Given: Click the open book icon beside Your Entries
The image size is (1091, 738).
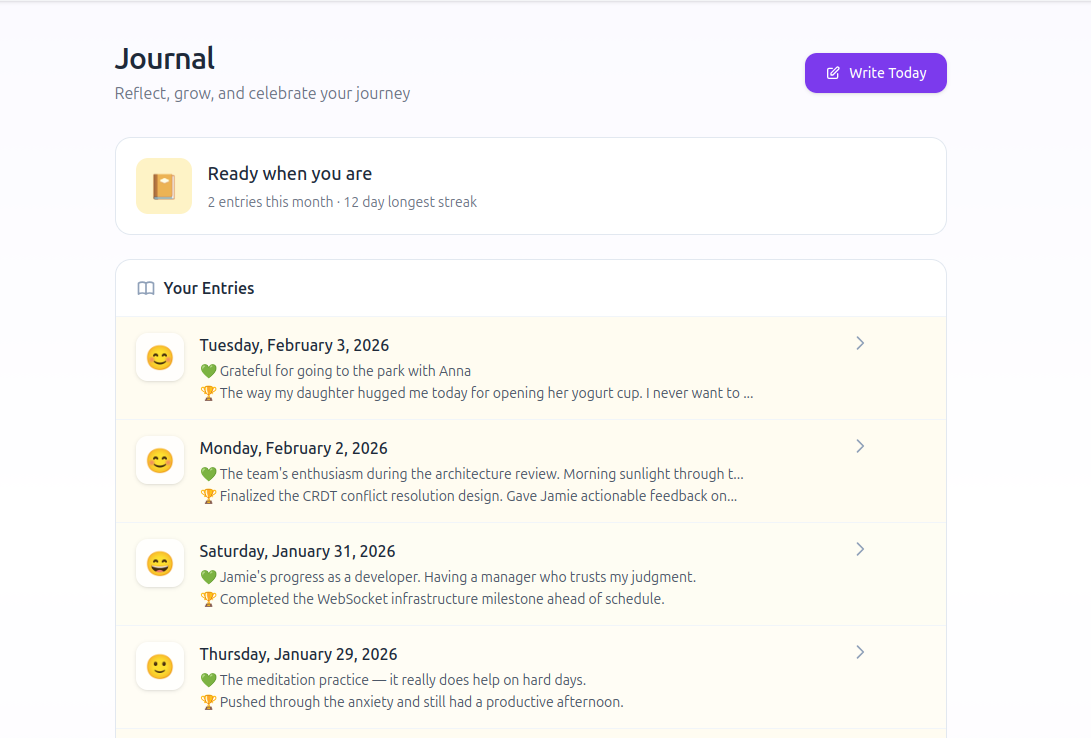Looking at the screenshot, I should (x=146, y=288).
